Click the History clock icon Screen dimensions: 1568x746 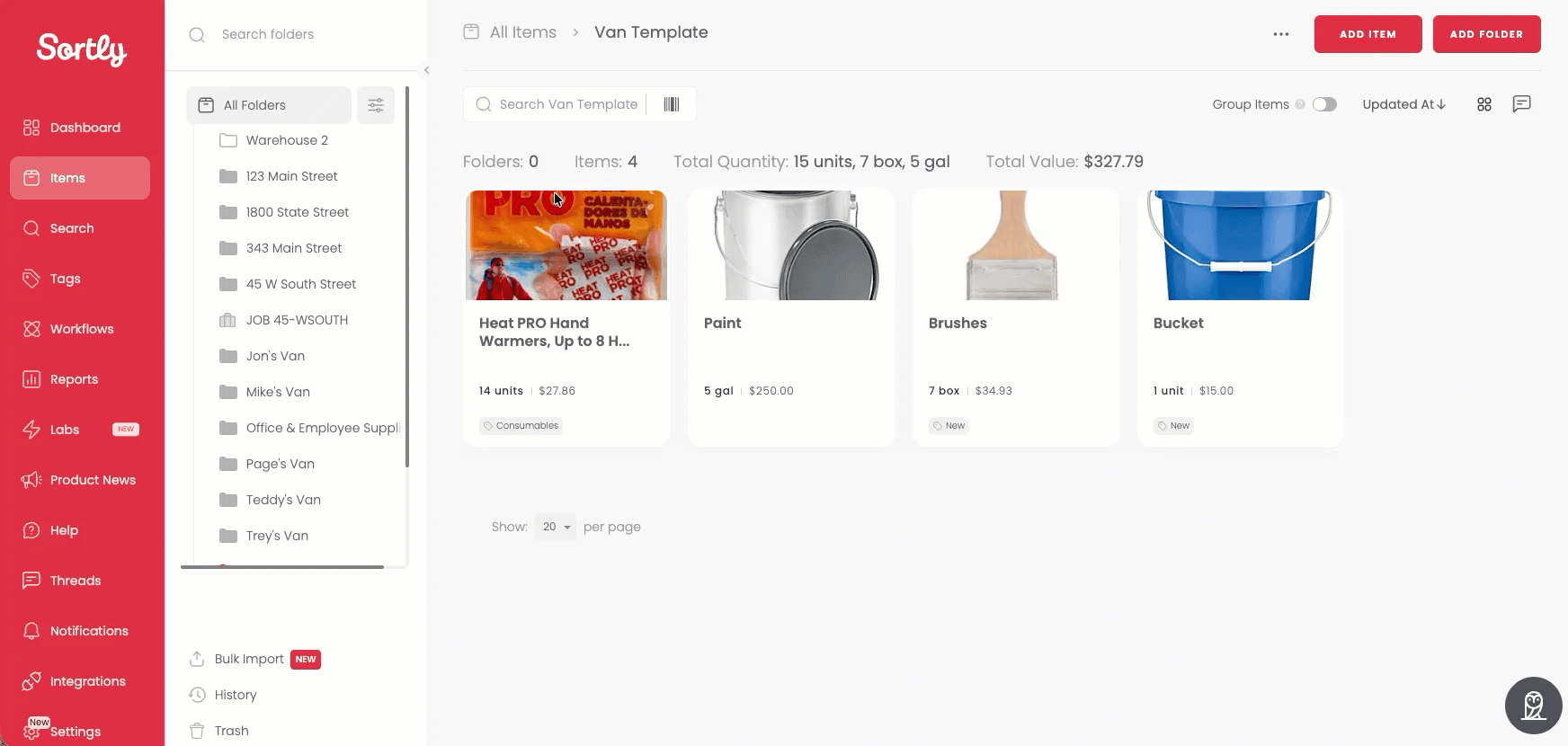197,695
